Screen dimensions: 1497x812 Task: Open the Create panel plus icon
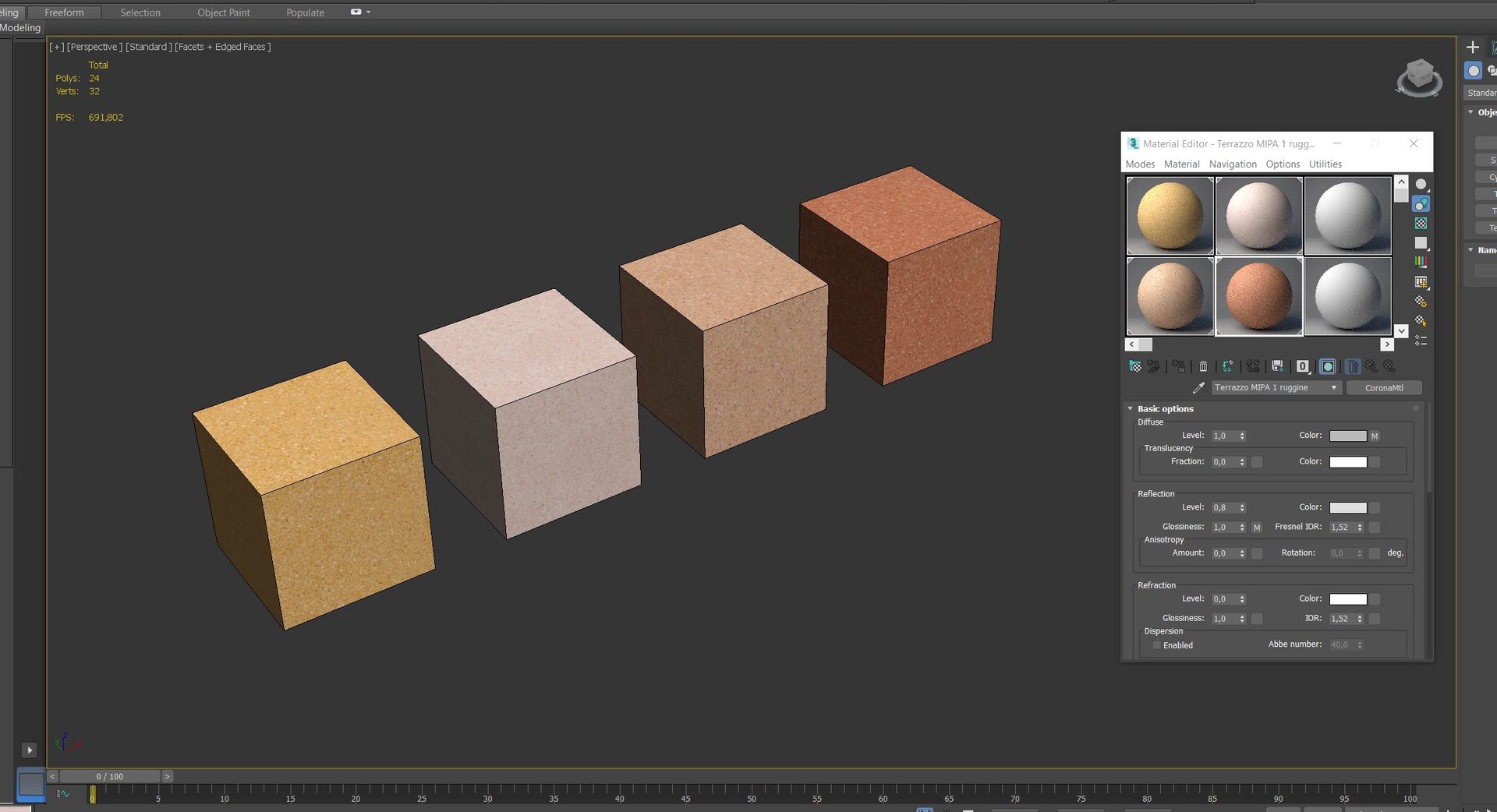click(1473, 48)
